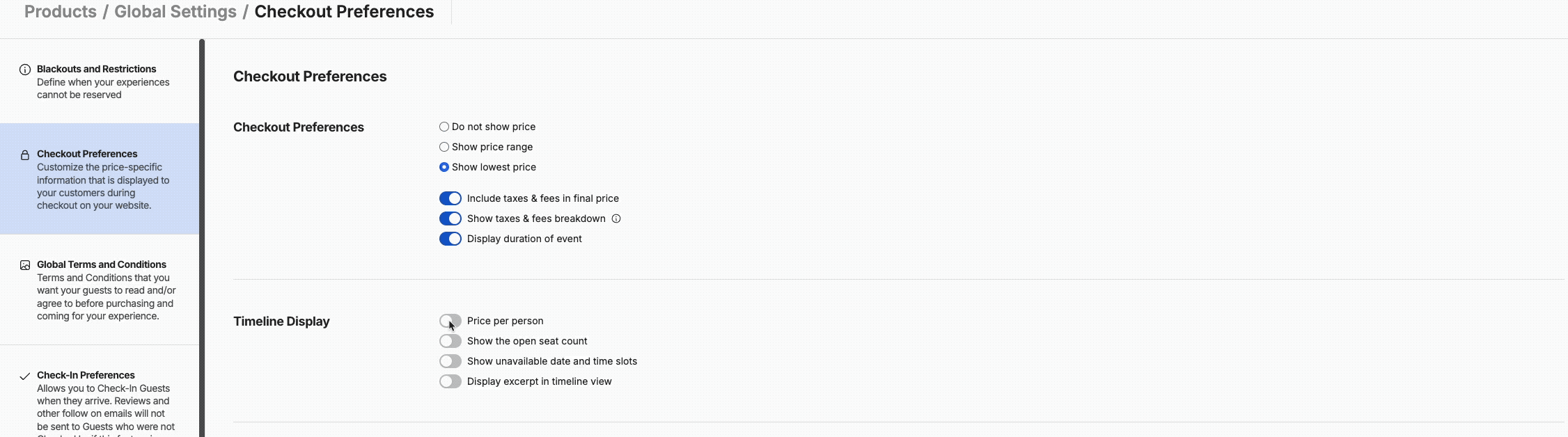Click the Check-In Preferences checkmark icon
The width and height of the screenshot is (1568, 437).
tap(25, 376)
